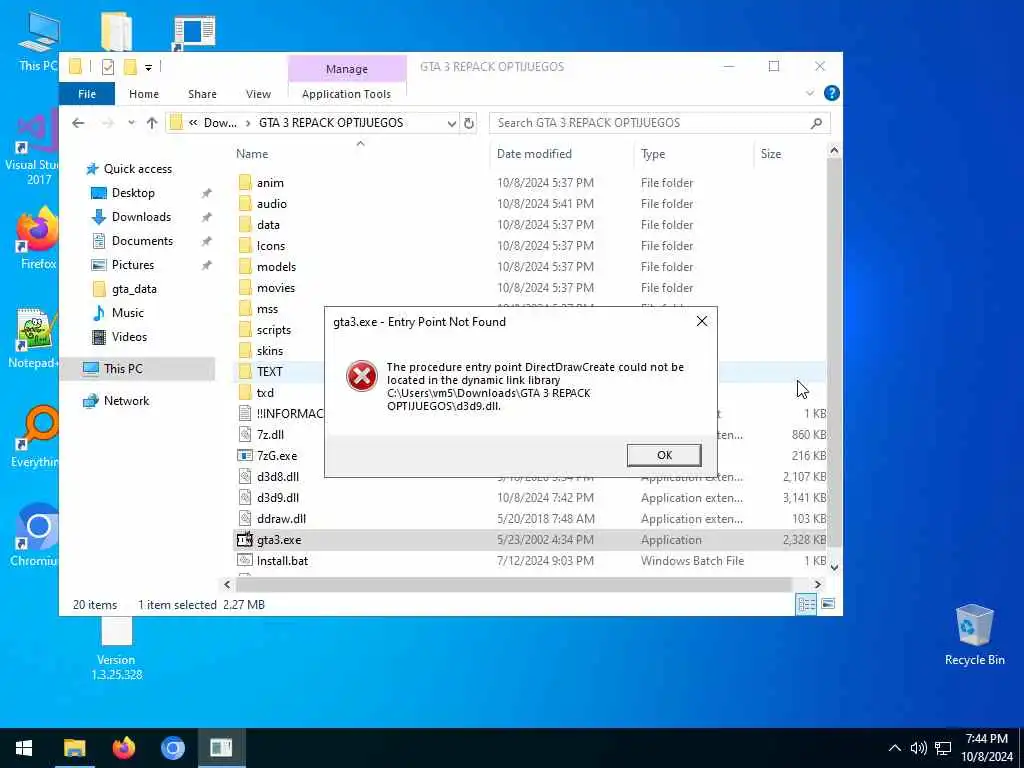This screenshot has width=1024, height=768.
Task: Open the network tray icon
Action: click(x=943, y=748)
